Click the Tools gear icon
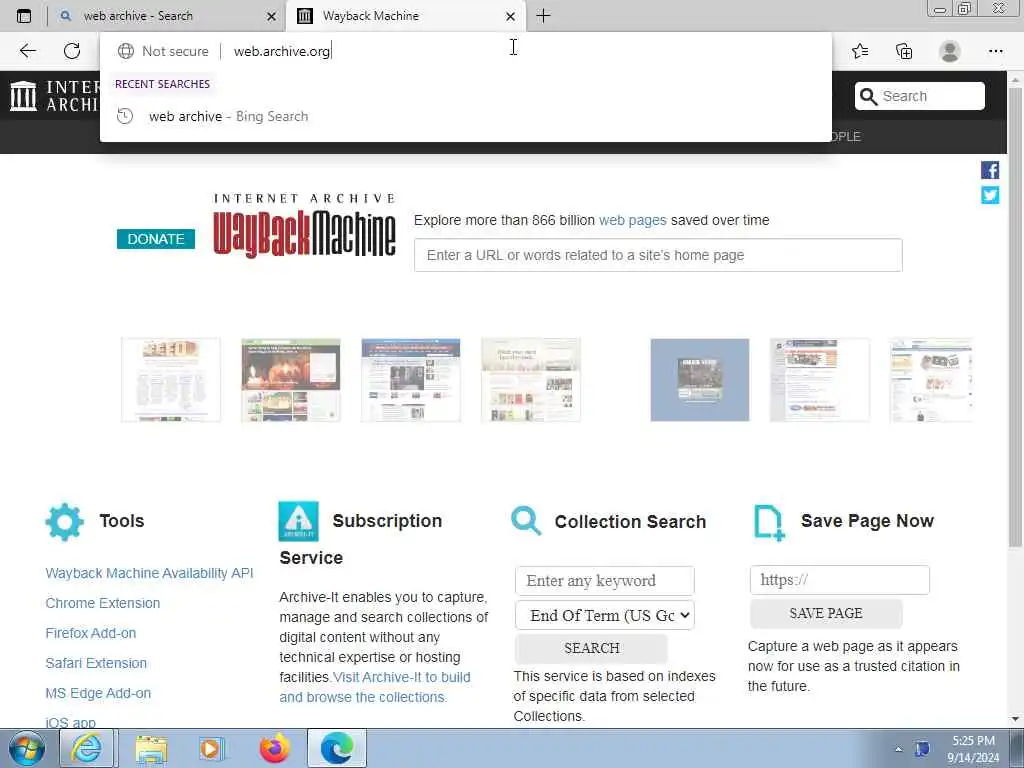This screenshot has width=1024, height=768. [x=65, y=522]
